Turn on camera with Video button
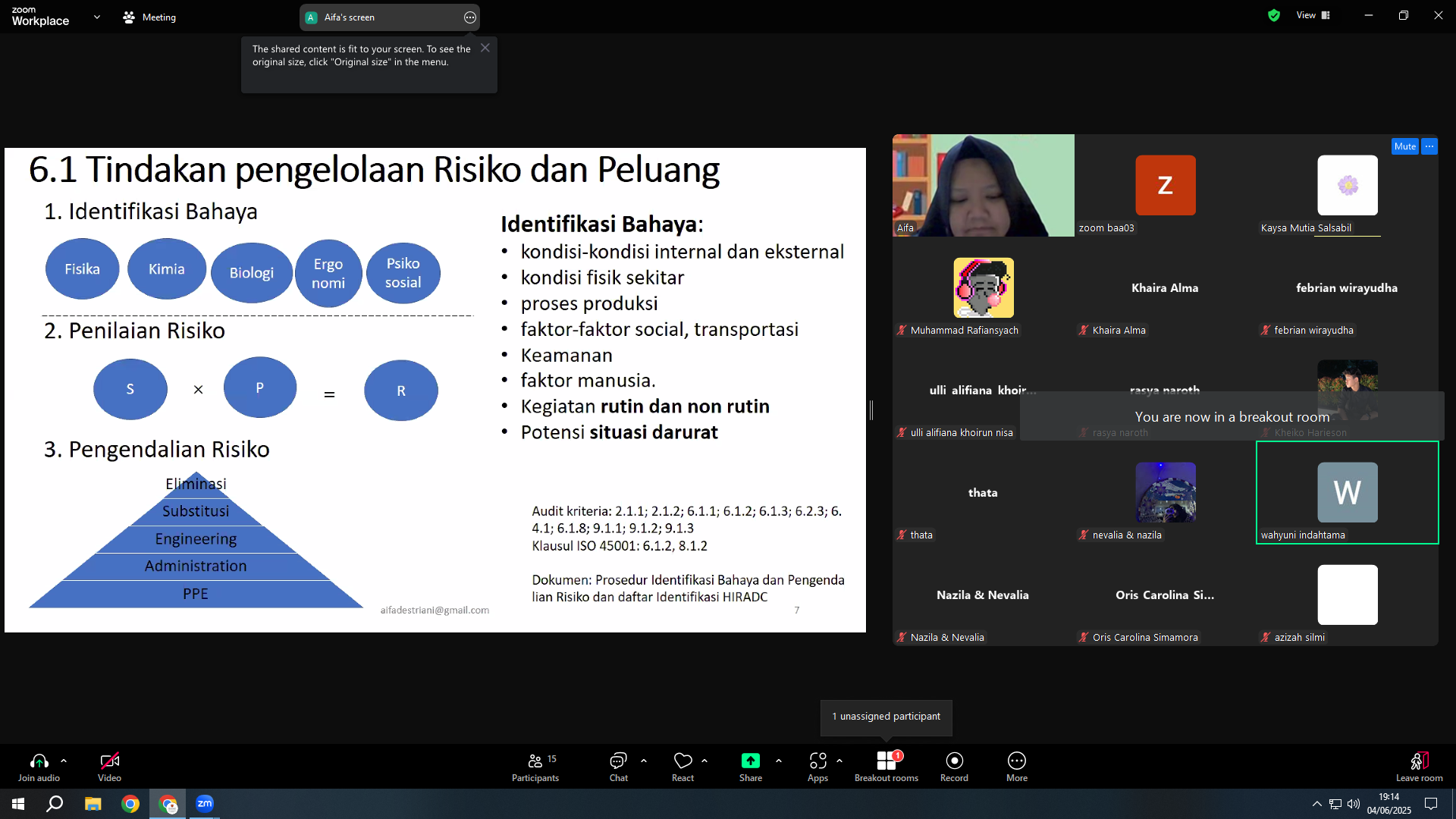The image size is (1456, 819). click(x=109, y=767)
